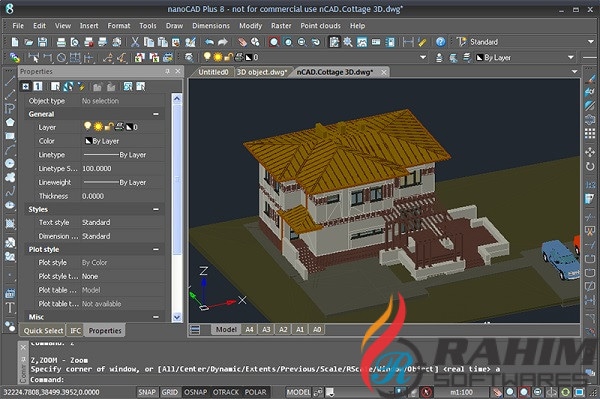Toggle GRID display in the status bar
This screenshot has width=600, height=399.
click(x=170, y=392)
